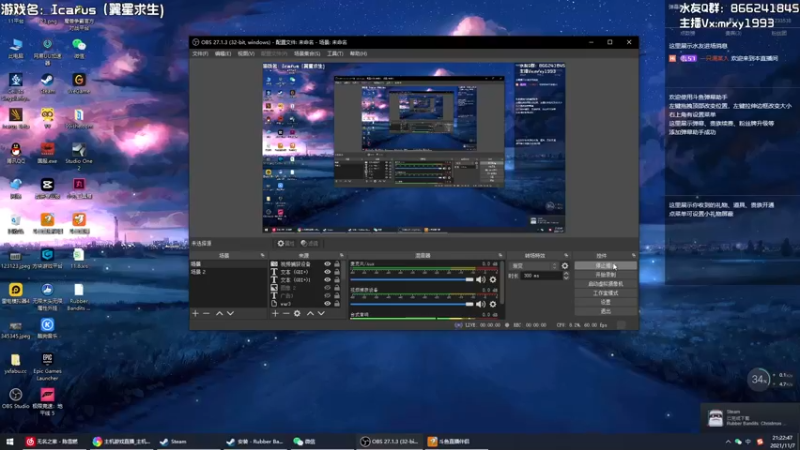Open the 视图(V) menu in OBS

245,54
